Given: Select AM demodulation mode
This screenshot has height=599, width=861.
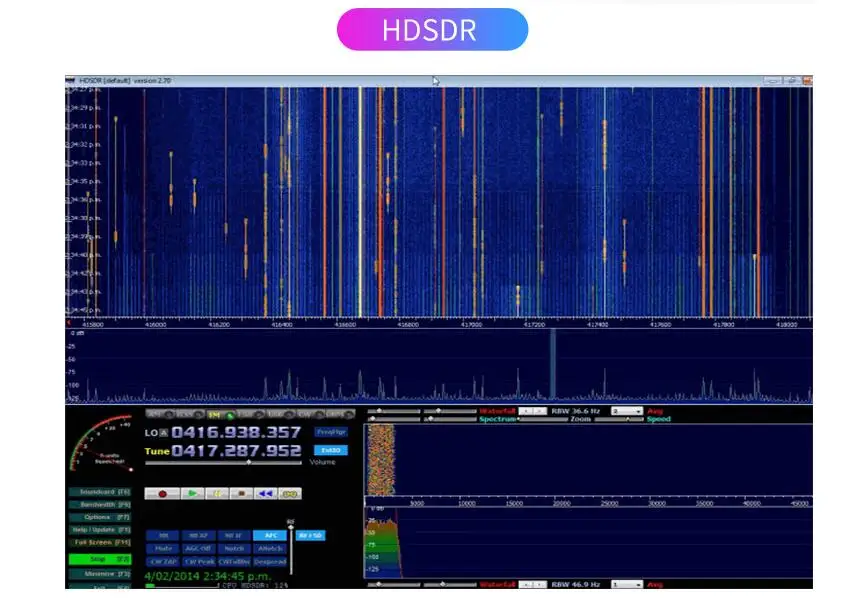Looking at the screenshot, I should [160, 414].
